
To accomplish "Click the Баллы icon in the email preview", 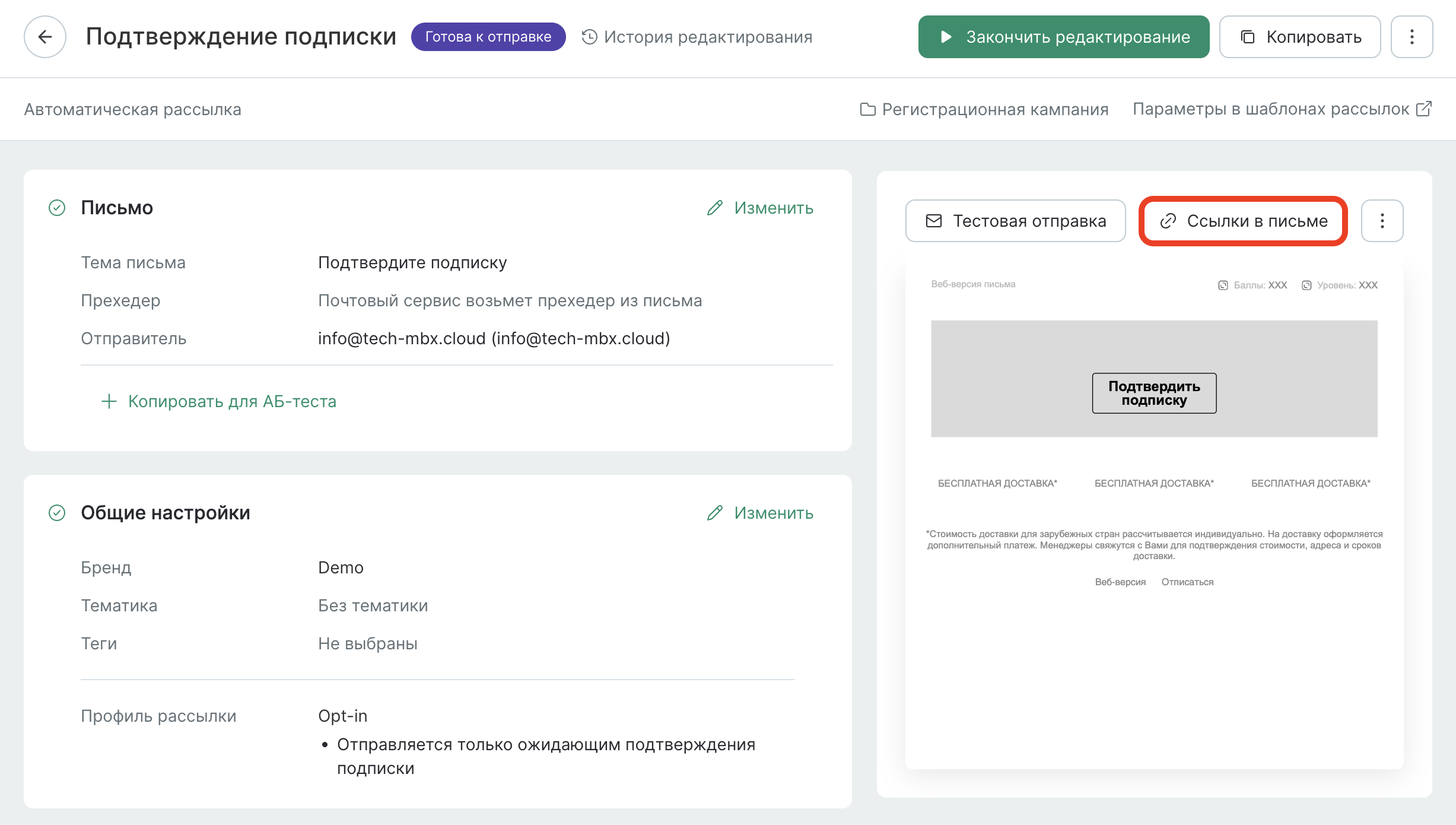I will (x=1223, y=285).
